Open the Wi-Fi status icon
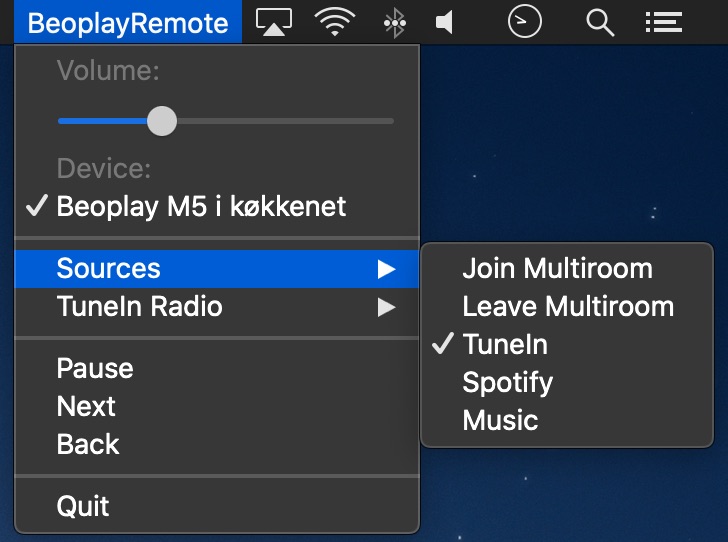 (x=334, y=22)
